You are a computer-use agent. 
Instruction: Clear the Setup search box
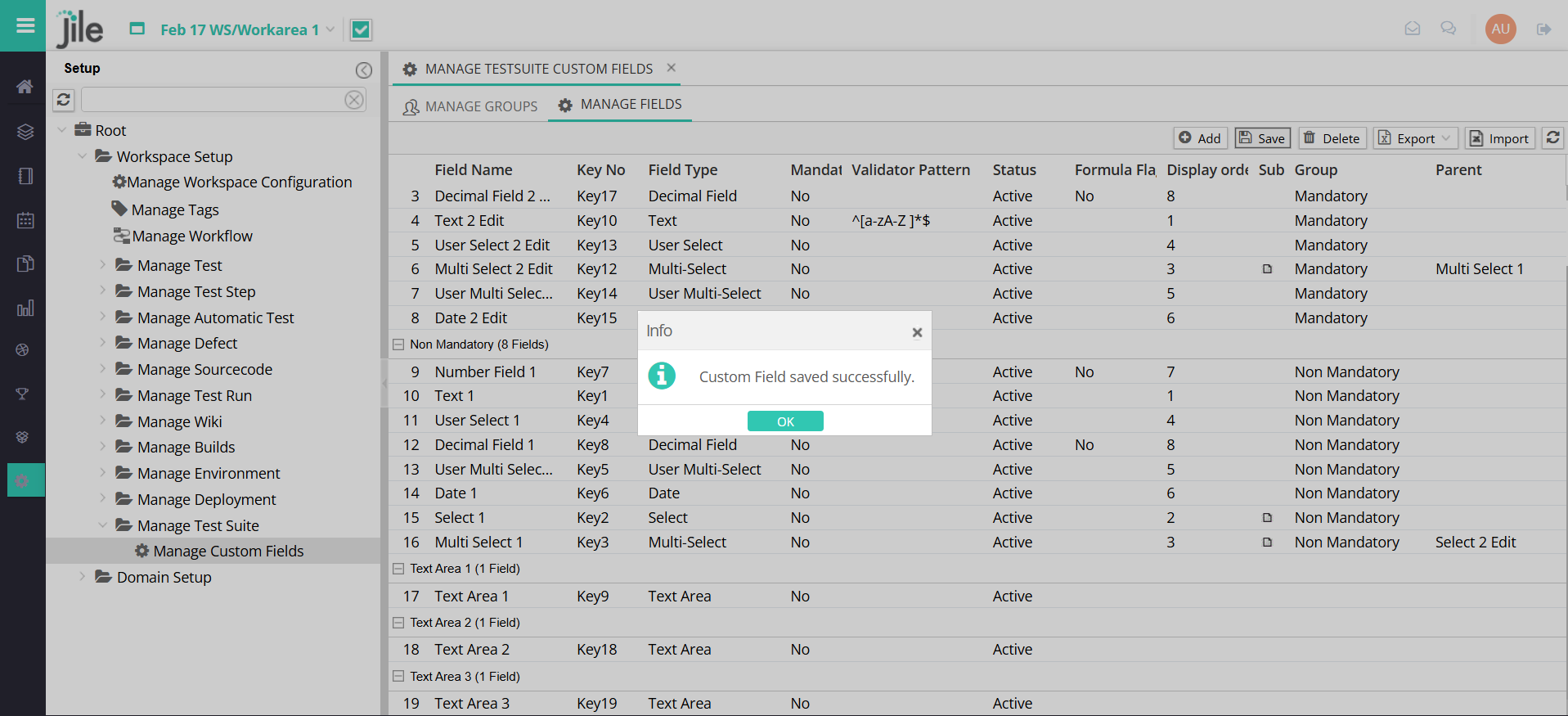[354, 100]
